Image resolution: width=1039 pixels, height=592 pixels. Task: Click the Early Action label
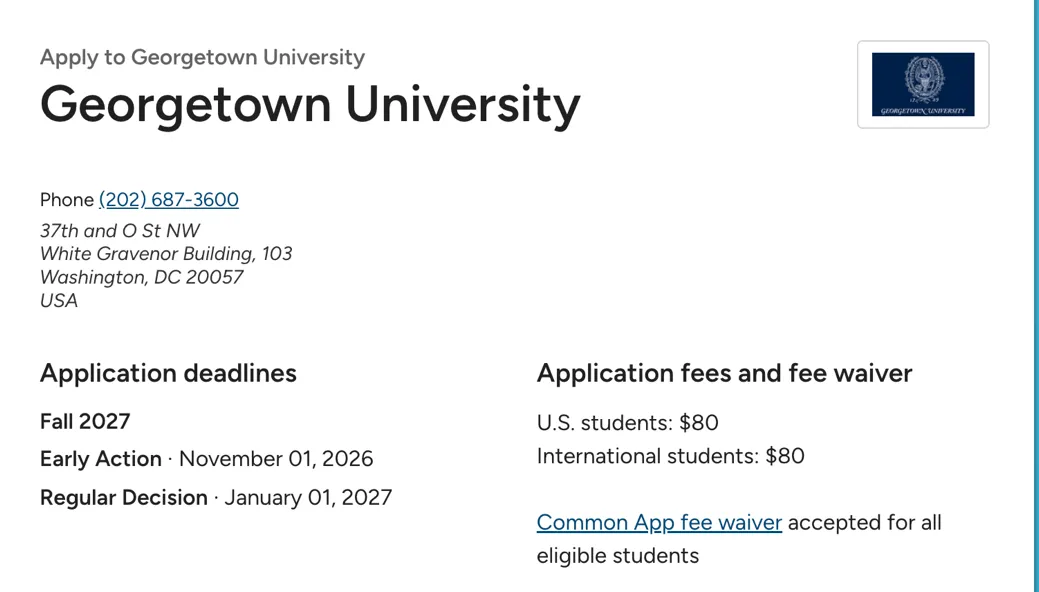(x=101, y=459)
